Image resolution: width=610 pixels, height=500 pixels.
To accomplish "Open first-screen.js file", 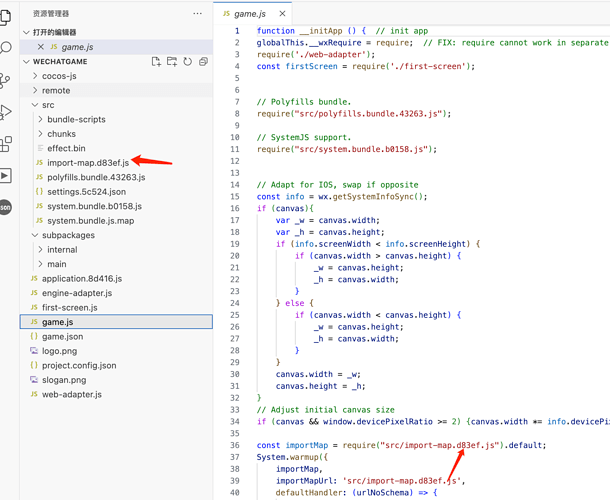I will point(70,307).
